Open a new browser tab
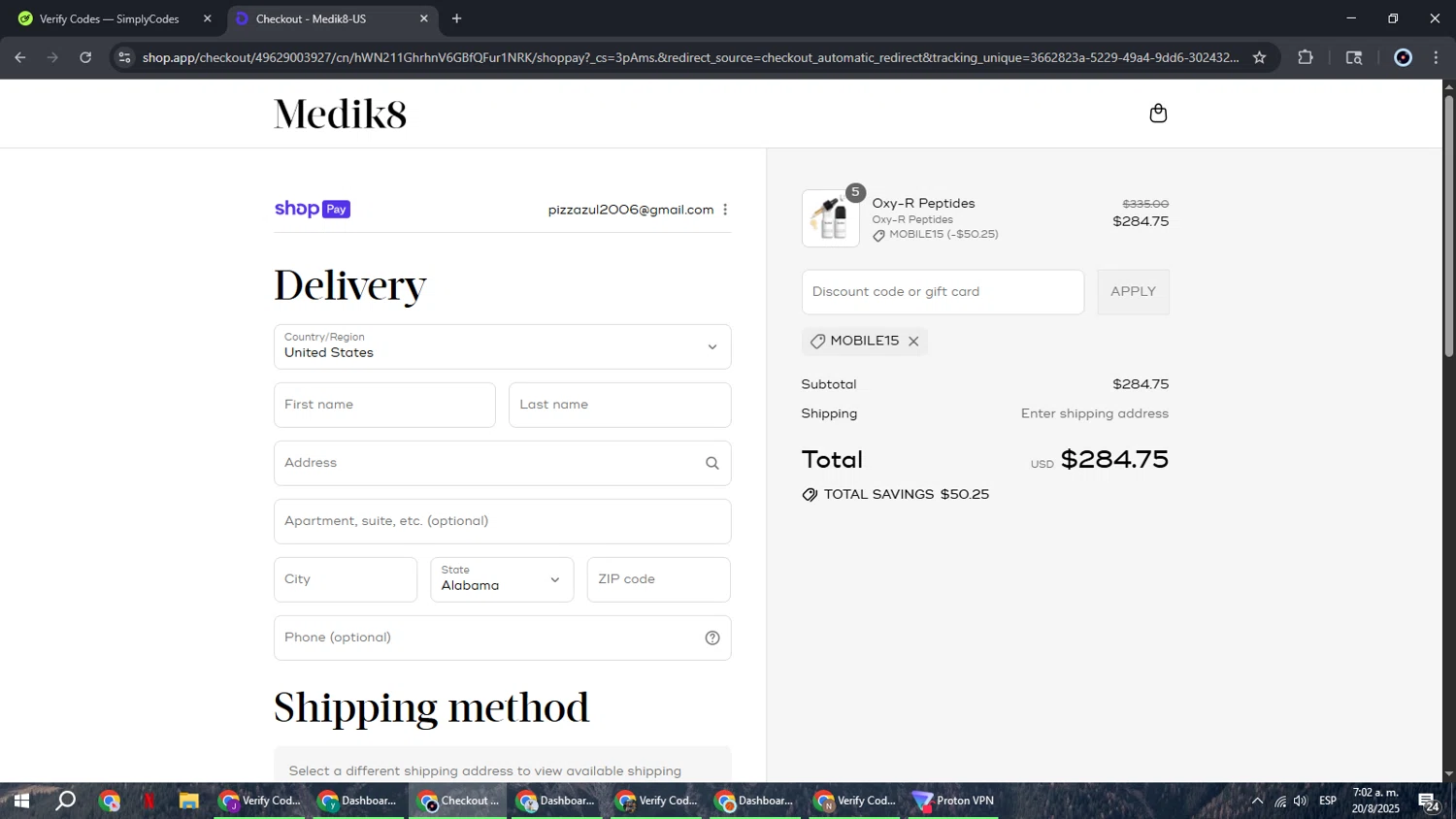This screenshot has height=819, width=1456. click(457, 18)
